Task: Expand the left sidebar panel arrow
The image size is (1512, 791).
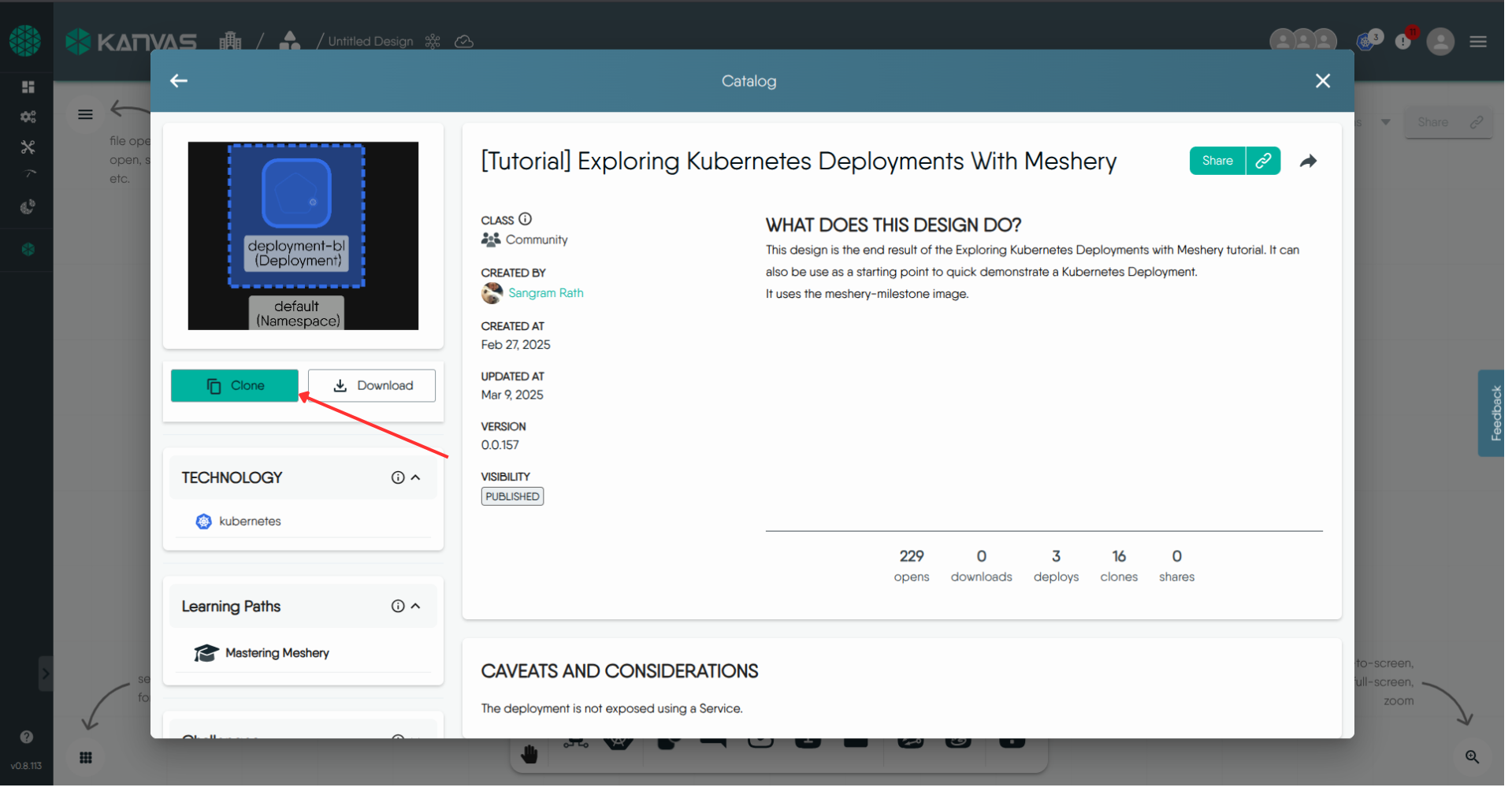Action: tap(45, 674)
